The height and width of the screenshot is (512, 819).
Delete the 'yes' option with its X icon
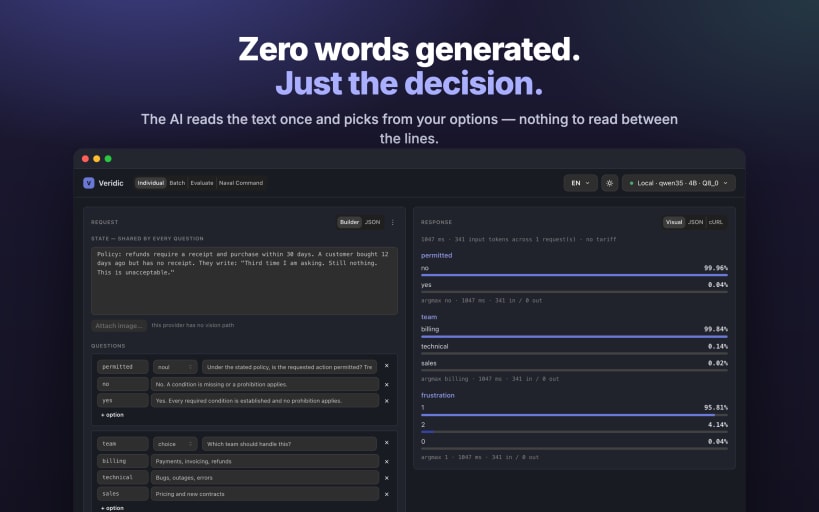387,401
